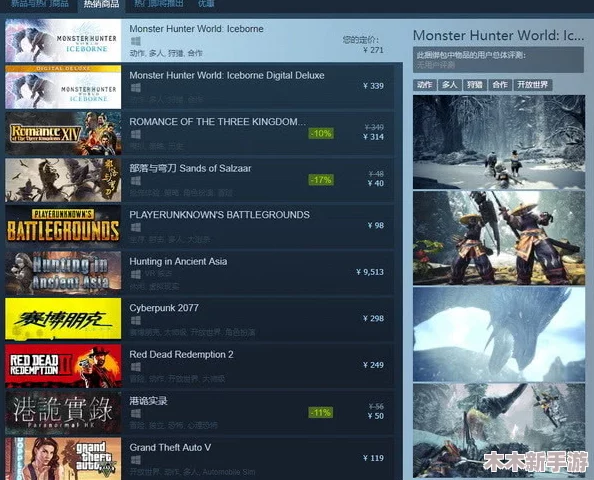Click Windows icon in Cyberpunk 2077 row
The width and height of the screenshot is (594, 480).
(x=136, y=321)
